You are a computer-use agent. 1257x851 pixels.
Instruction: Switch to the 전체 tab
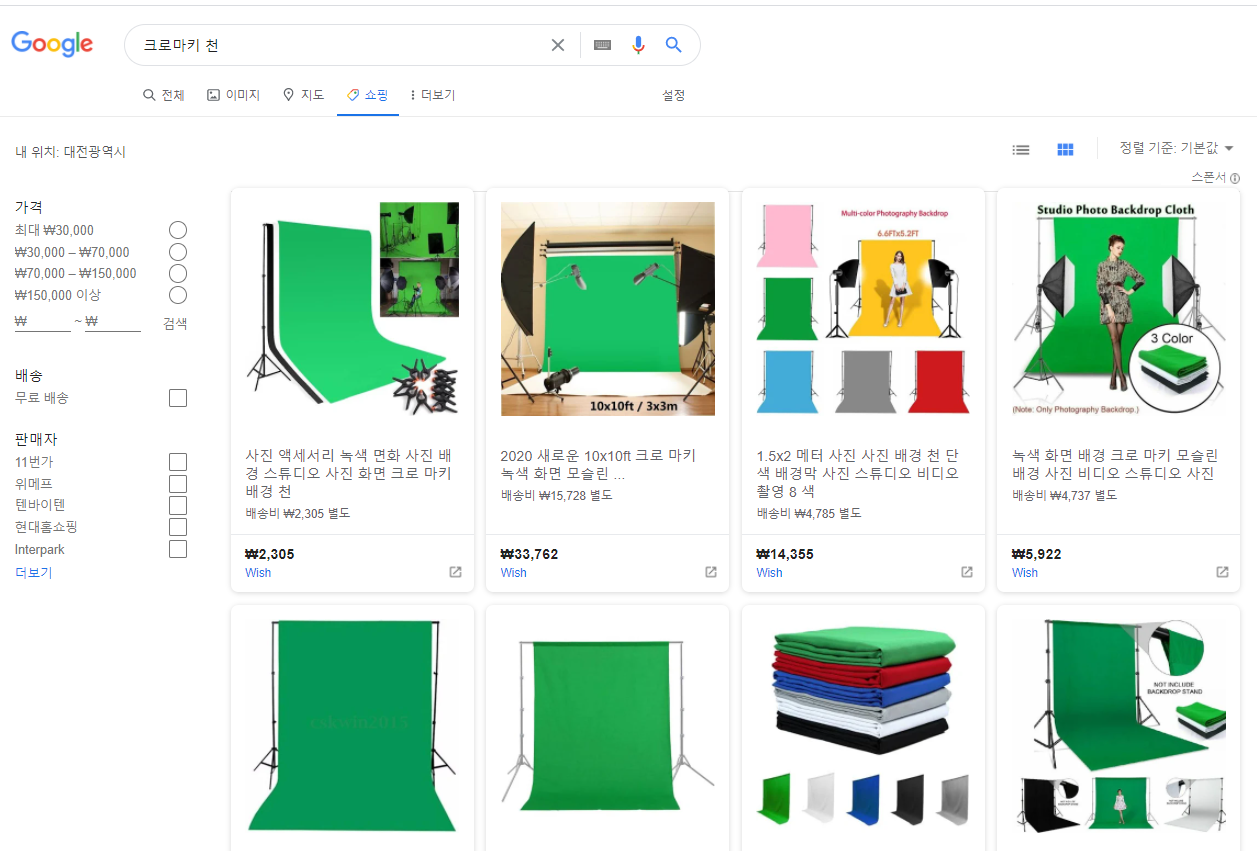164,95
